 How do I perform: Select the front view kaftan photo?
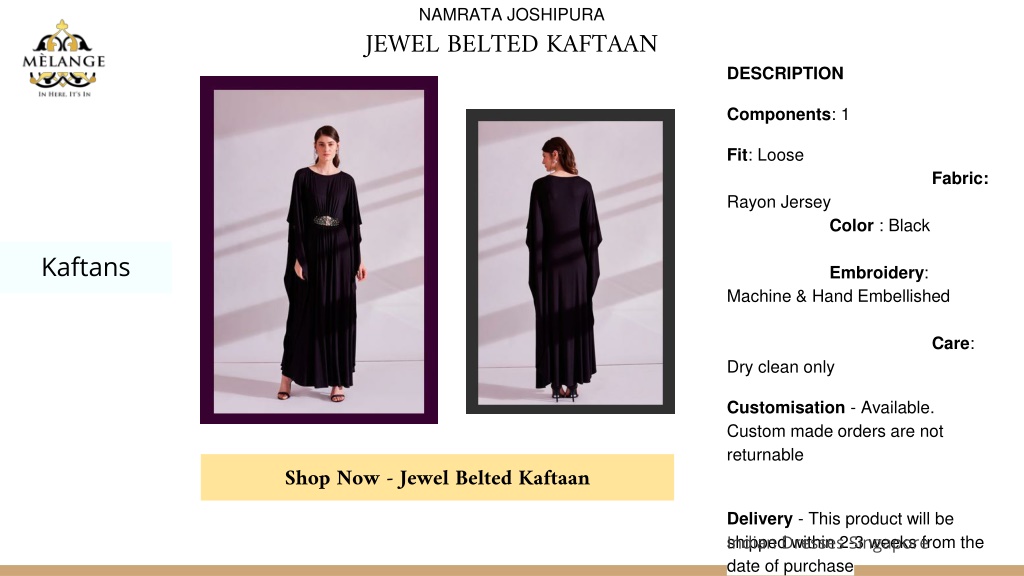tap(319, 250)
